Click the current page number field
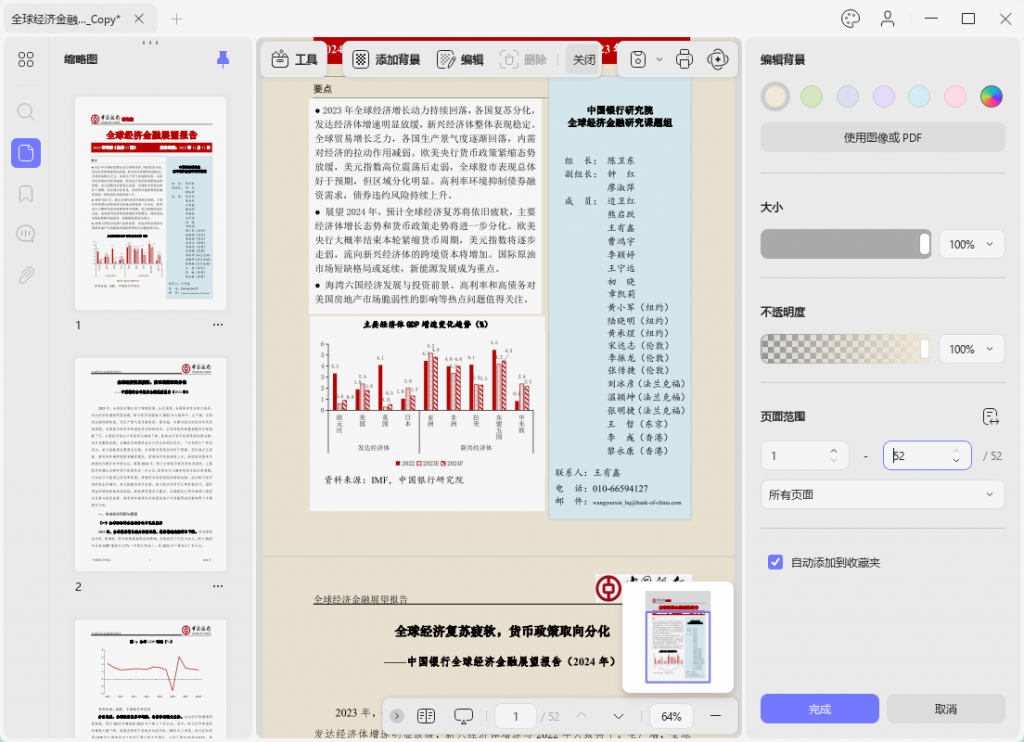 tap(515, 717)
